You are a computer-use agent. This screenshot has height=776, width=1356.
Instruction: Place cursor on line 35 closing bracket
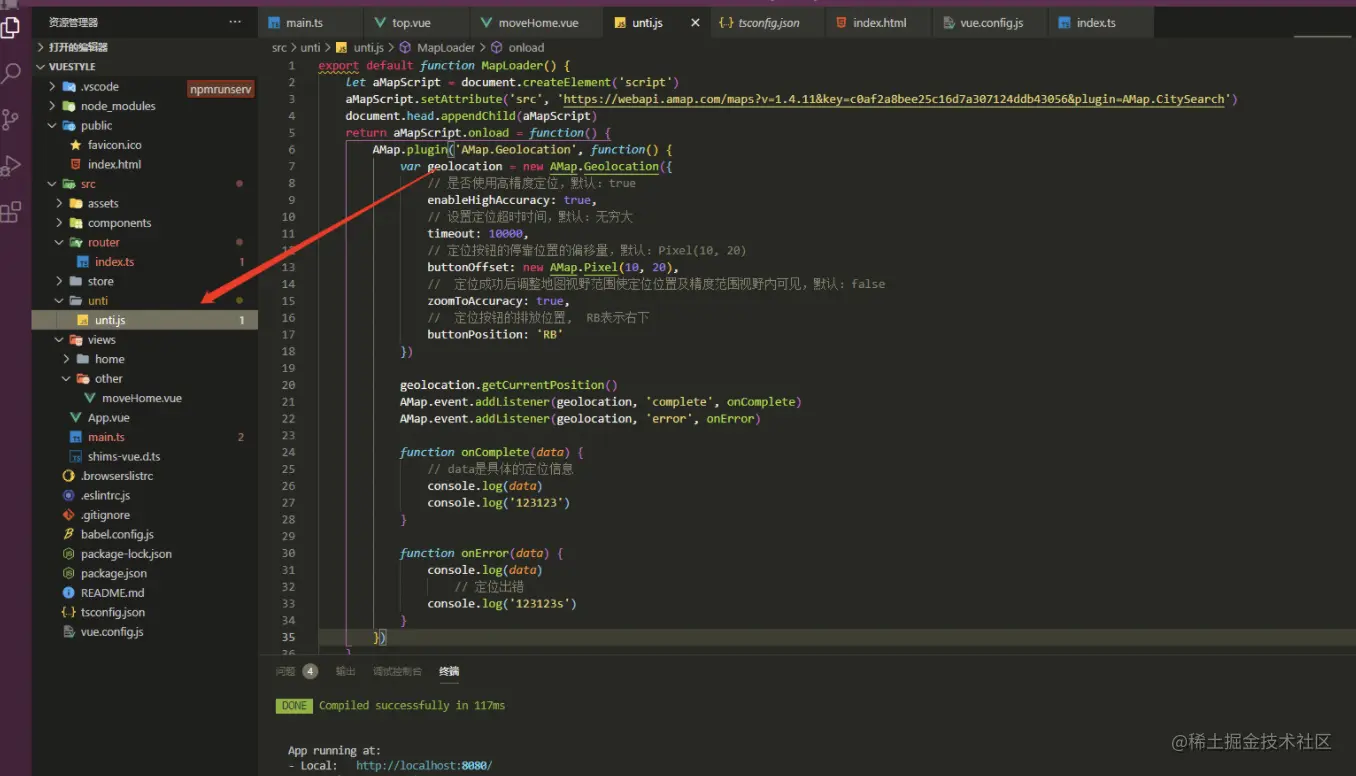click(380, 637)
